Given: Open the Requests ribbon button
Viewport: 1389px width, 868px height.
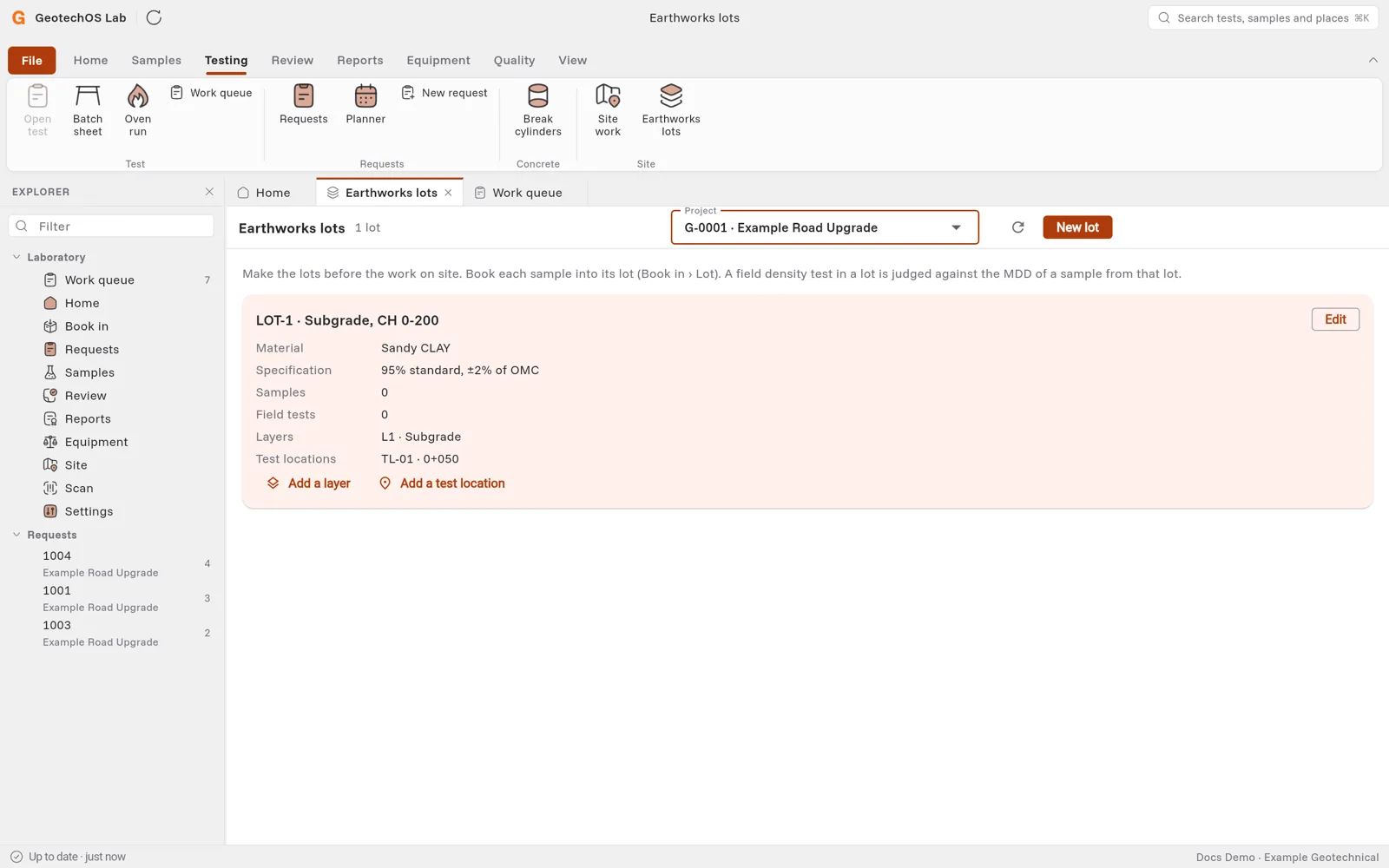Looking at the screenshot, I should pos(304,104).
